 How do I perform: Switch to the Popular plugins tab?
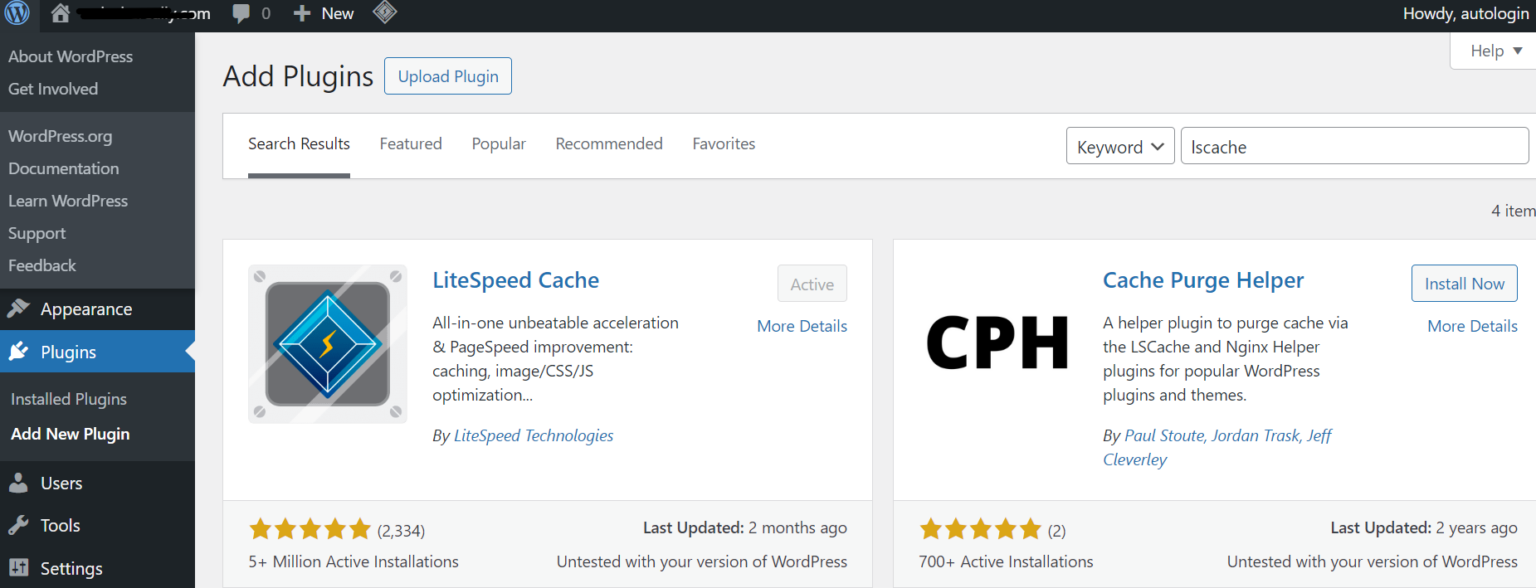498,144
